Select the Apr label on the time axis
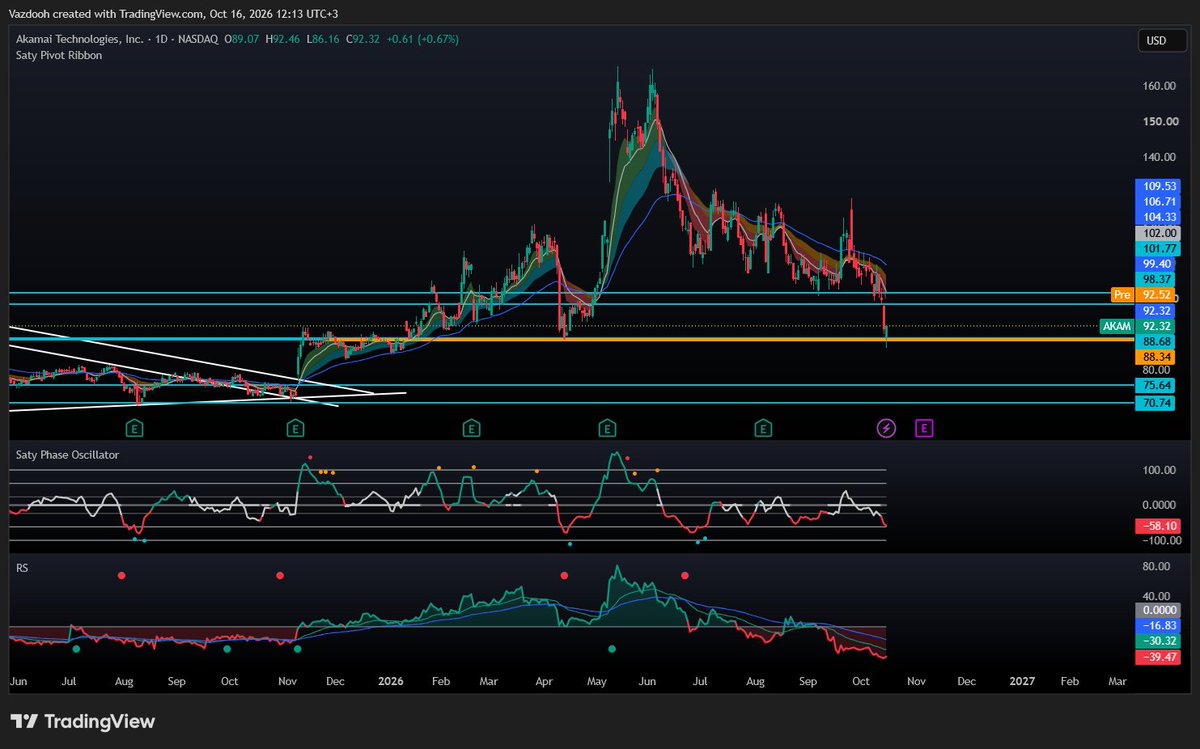This screenshot has height=749, width=1200. [x=545, y=681]
